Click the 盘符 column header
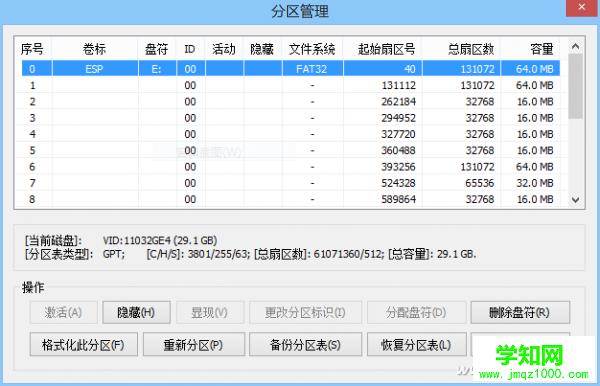This screenshot has width=600, height=386. (157, 49)
